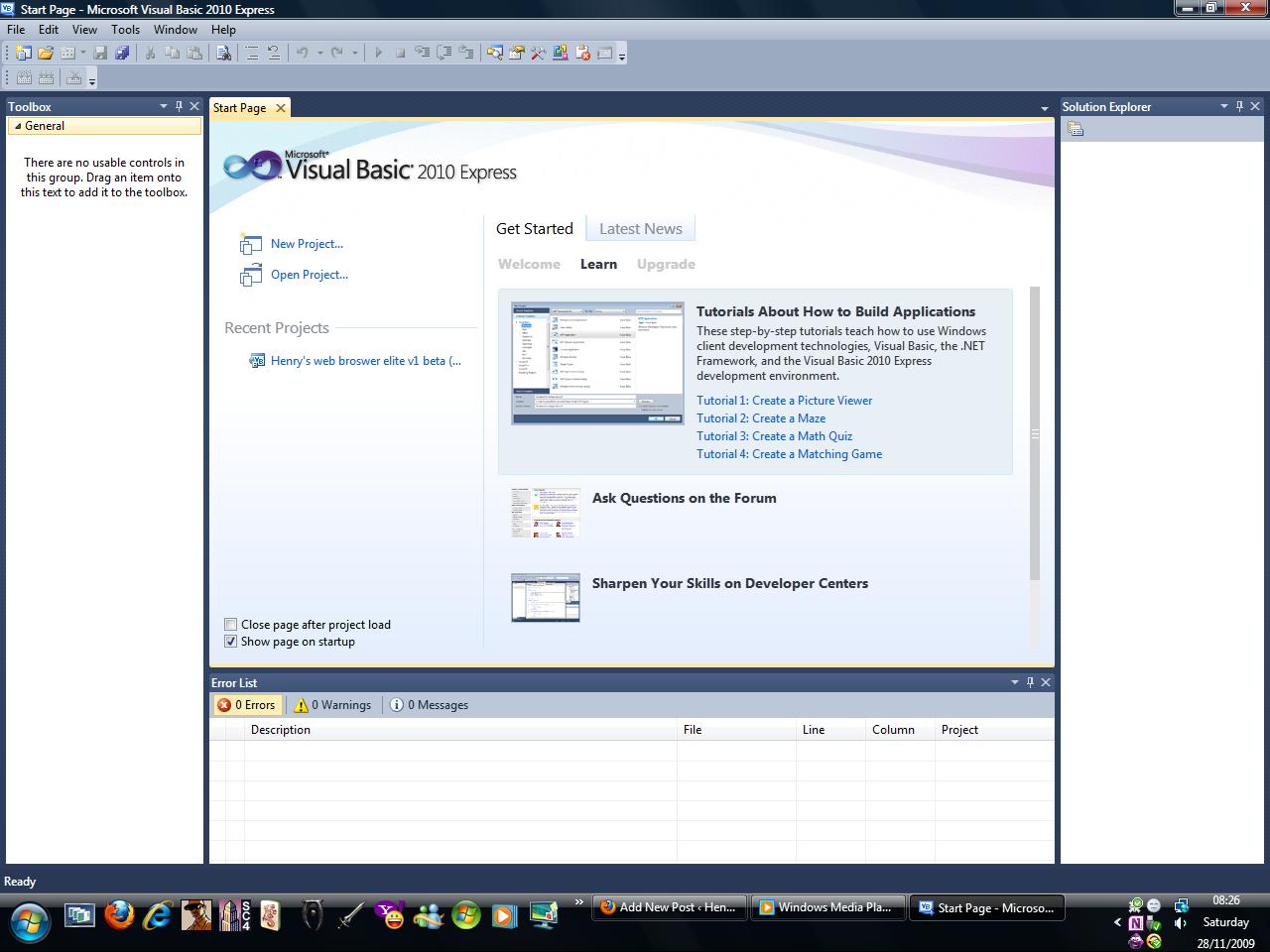Open recent project Henry's web broswer elite
The width and height of the screenshot is (1270, 952).
[366, 361]
